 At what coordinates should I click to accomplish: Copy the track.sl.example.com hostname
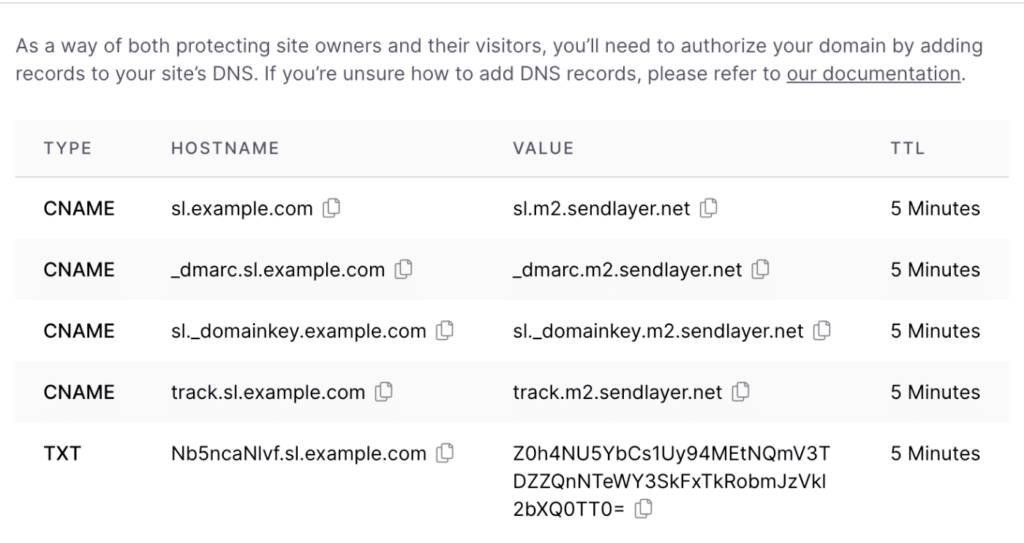tap(384, 393)
